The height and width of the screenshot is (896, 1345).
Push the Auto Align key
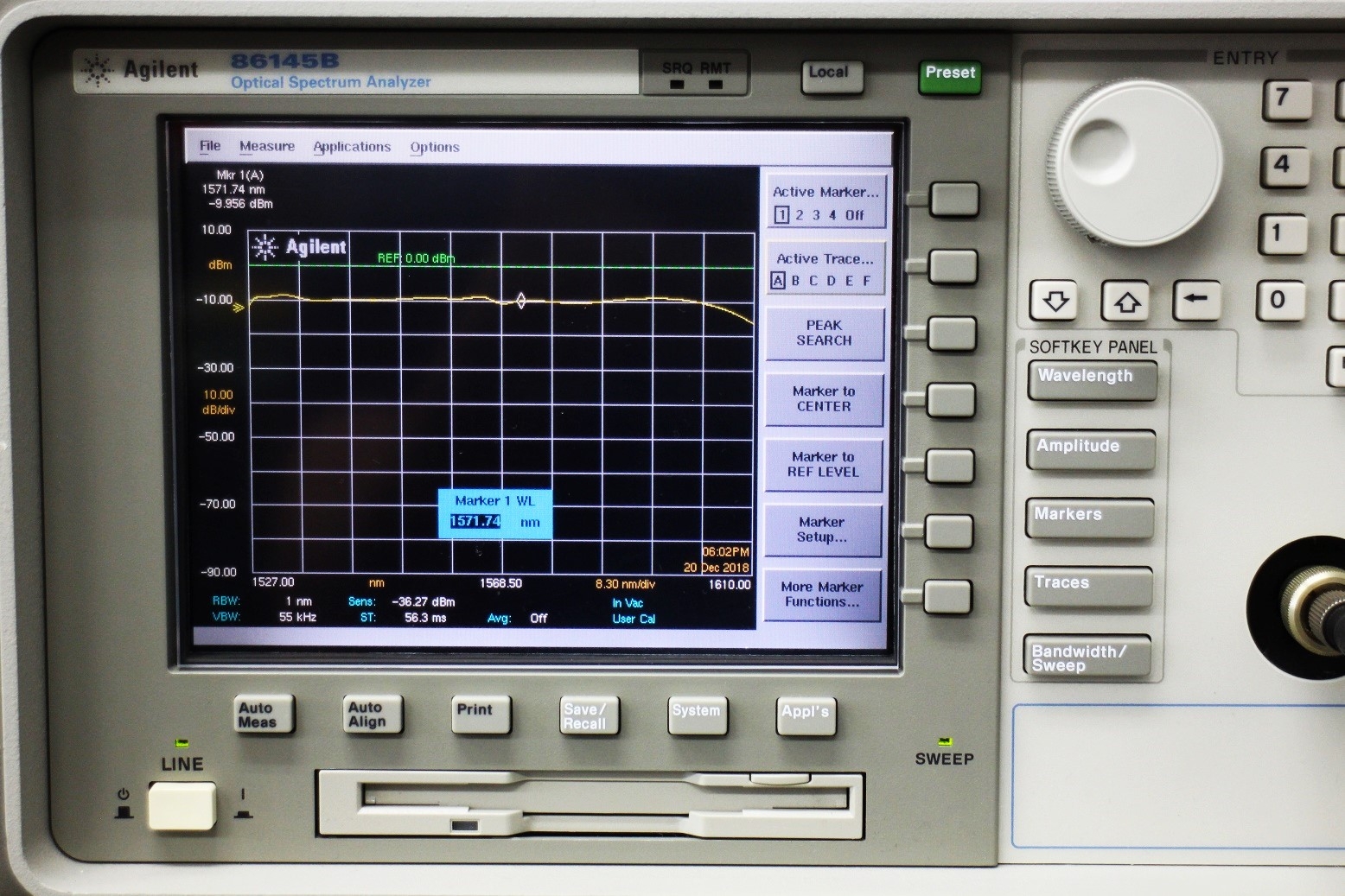click(x=373, y=715)
